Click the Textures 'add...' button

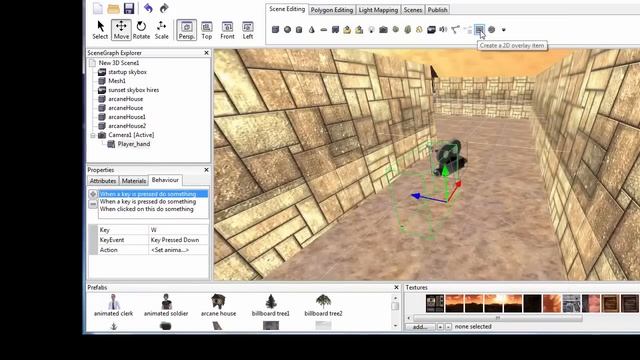420,327
